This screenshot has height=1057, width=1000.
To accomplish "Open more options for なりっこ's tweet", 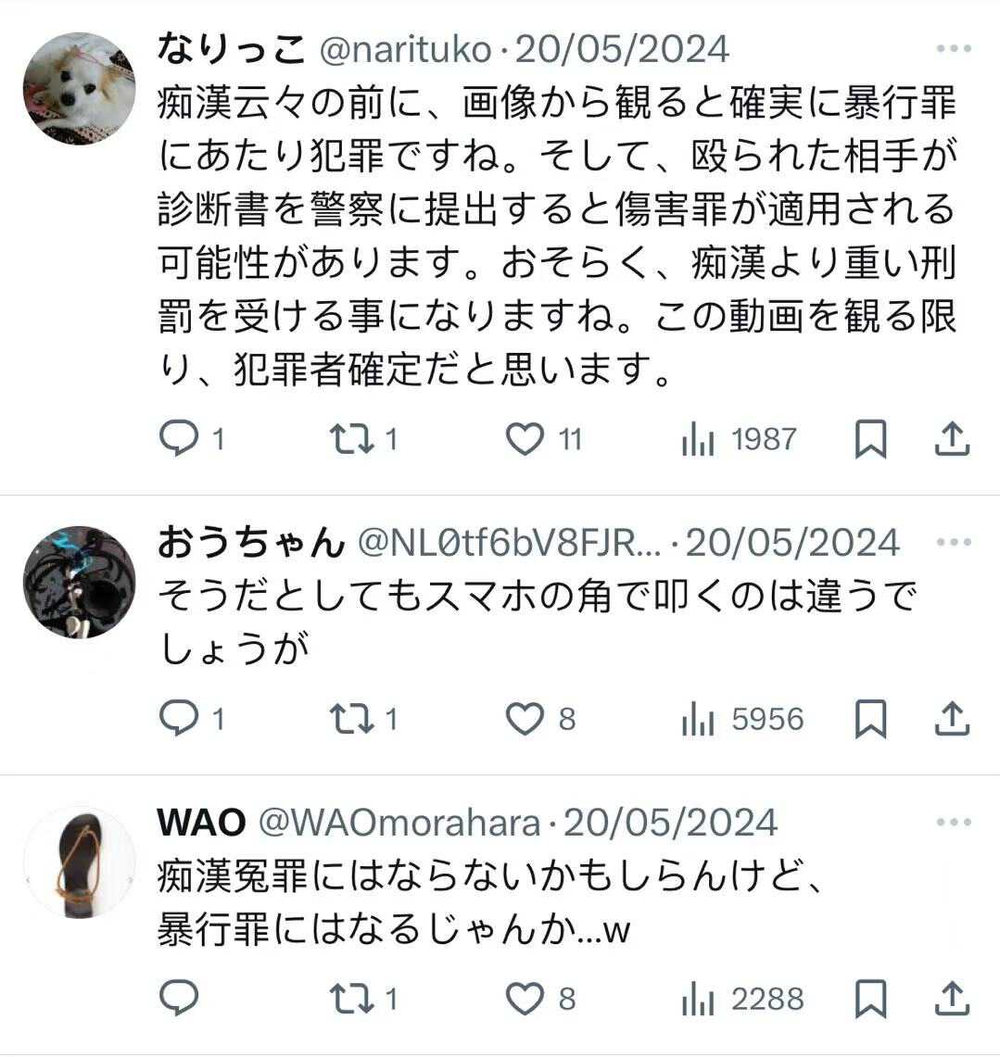I will point(953,49).
